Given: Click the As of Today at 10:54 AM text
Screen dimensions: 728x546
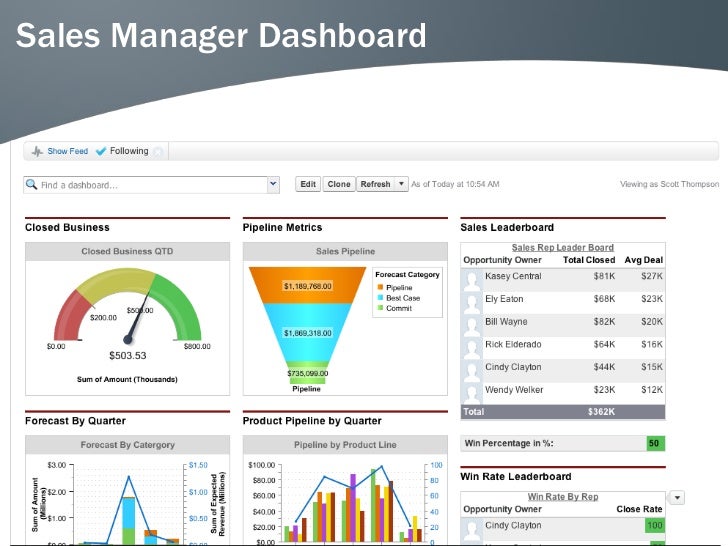Looking at the screenshot, I should 455,184.
